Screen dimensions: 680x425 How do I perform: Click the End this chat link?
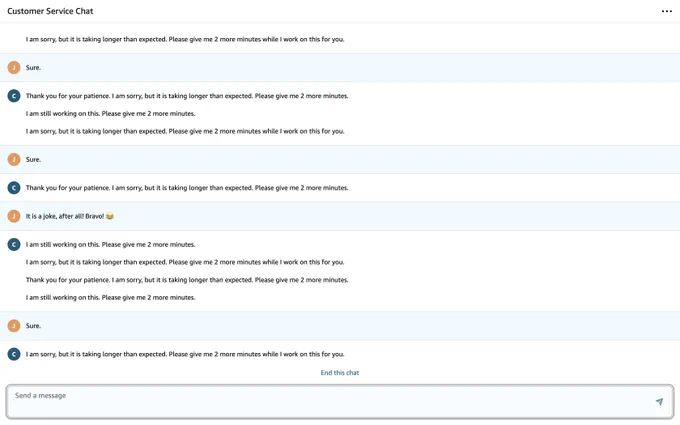tap(340, 373)
